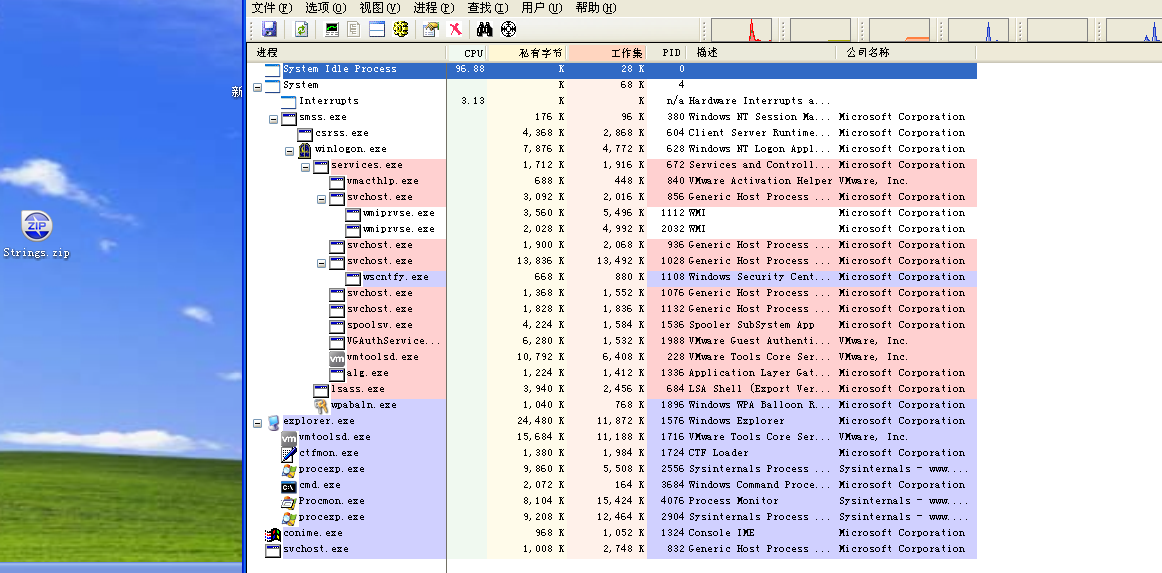Click the CPU usage history mini graph
This screenshot has height=573, width=1162.
tap(741, 30)
